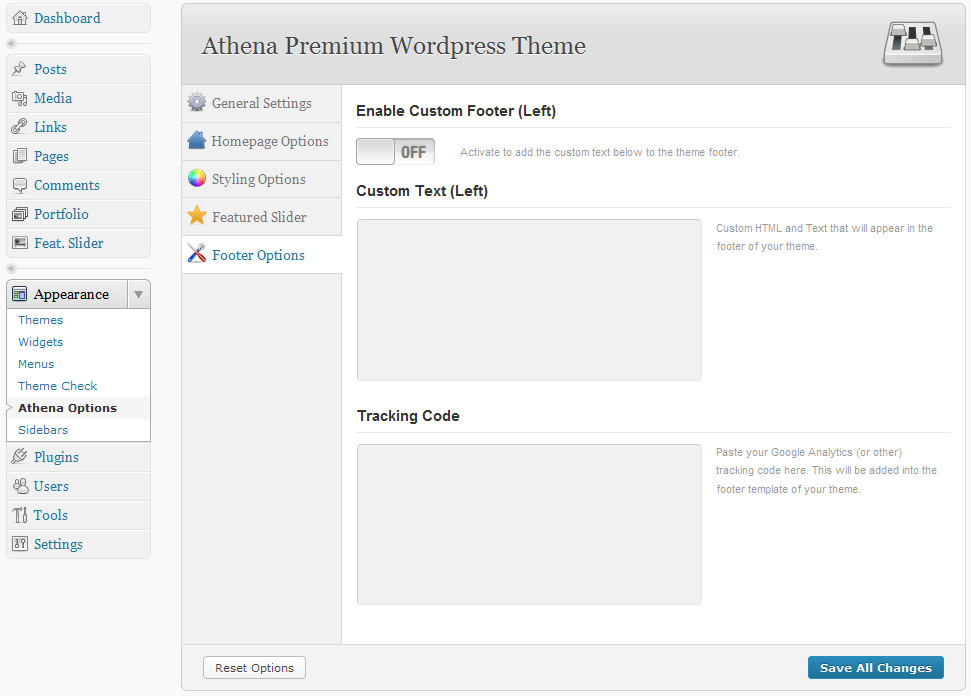This screenshot has width=971, height=696.
Task: Click the Posts pushpin icon
Action: (20, 69)
